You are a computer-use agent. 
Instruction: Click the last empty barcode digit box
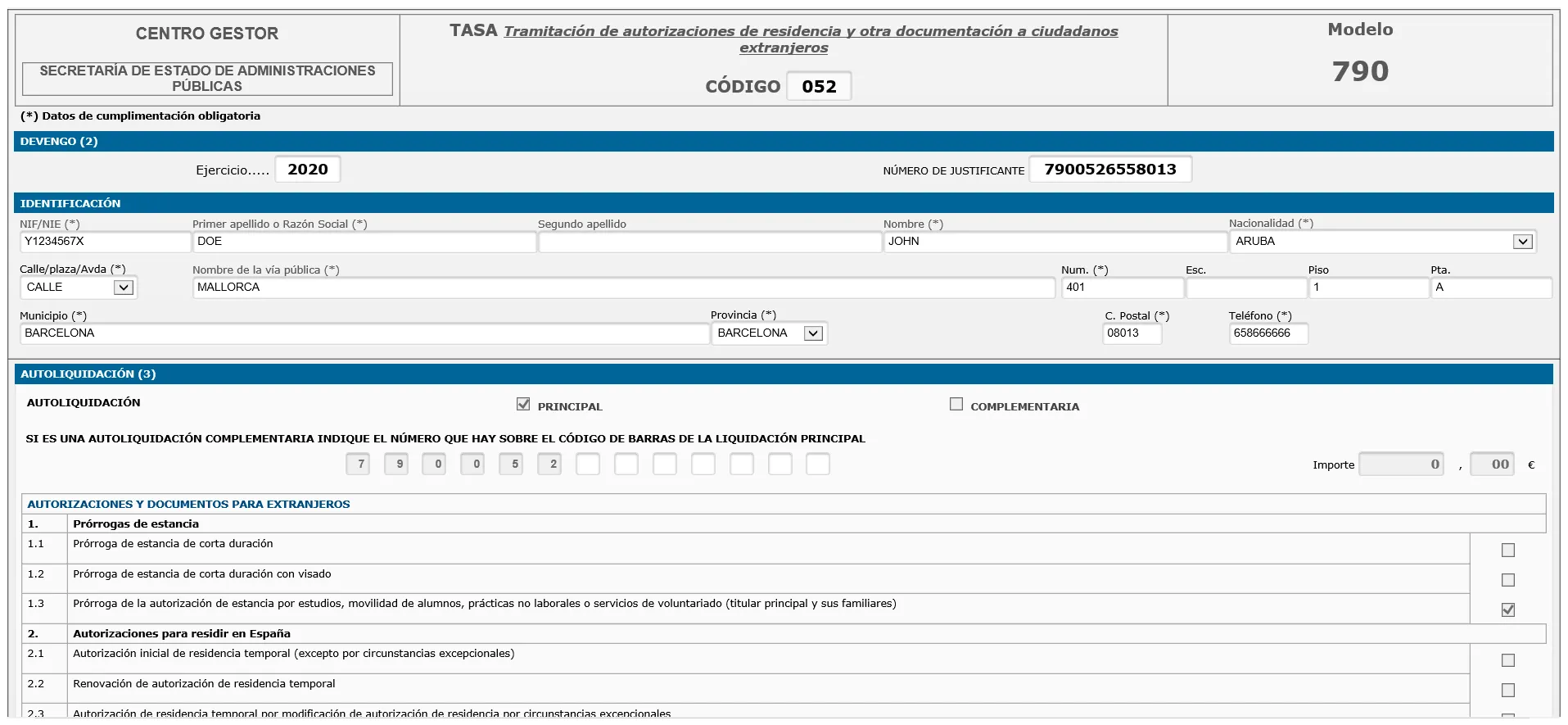click(x=818, y=464)
